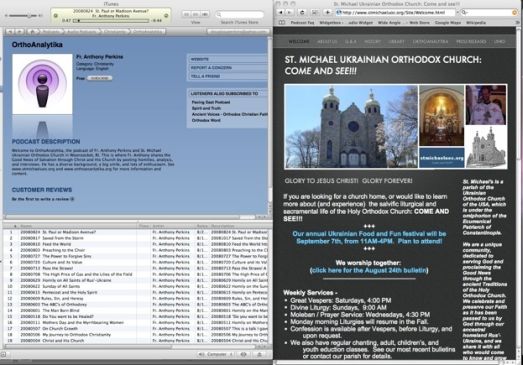Go back in the Safari browser
This screenshot has height=365, width=523.
click(x=281, y=12)
